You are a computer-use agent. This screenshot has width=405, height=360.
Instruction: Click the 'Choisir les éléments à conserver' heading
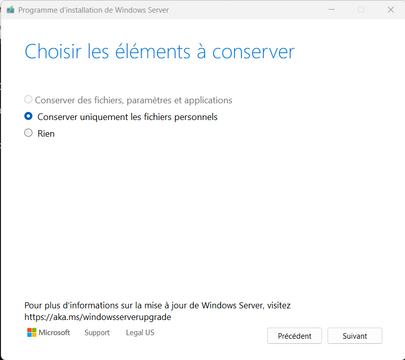tap(159, 52)
